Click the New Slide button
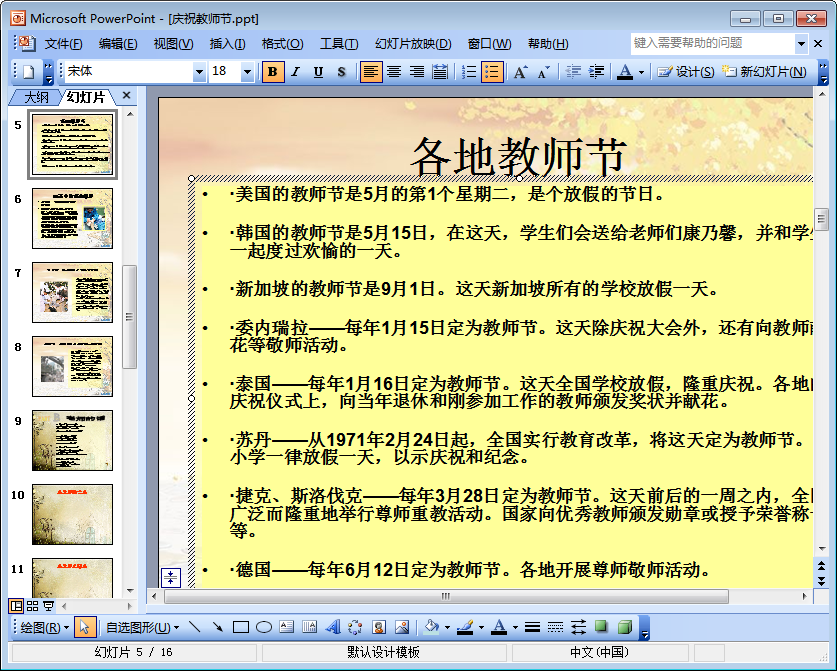This screenshot has height=671, width=837. [765, 72]
